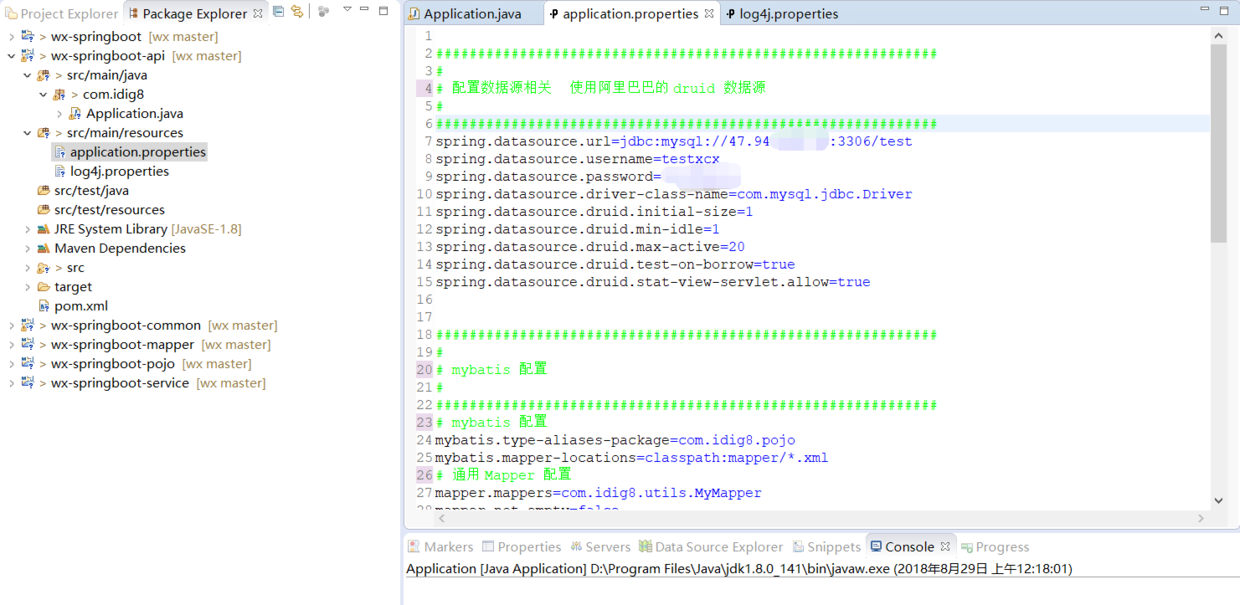Minimize the Package Explorer view
The width and height of the screenshot is (1240, 605).
pos(365,10)
